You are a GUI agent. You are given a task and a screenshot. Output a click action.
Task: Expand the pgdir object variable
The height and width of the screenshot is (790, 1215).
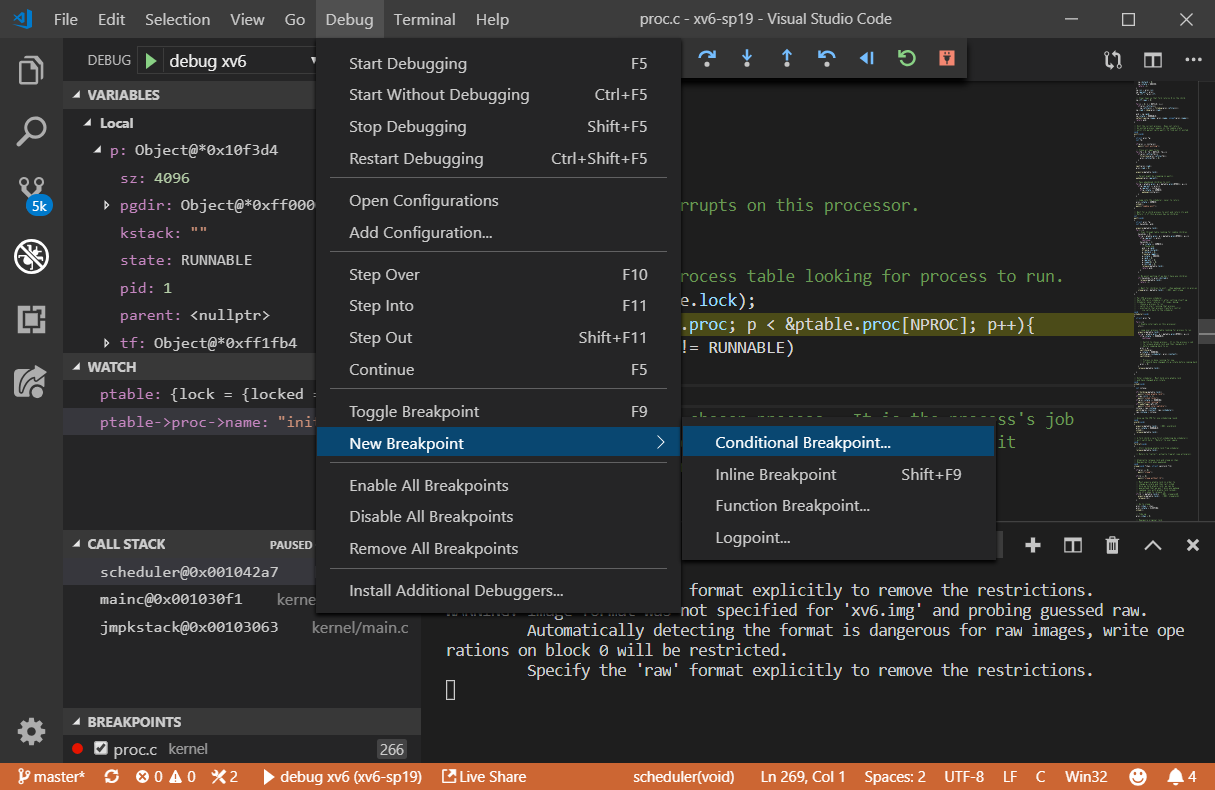(108, 205)
